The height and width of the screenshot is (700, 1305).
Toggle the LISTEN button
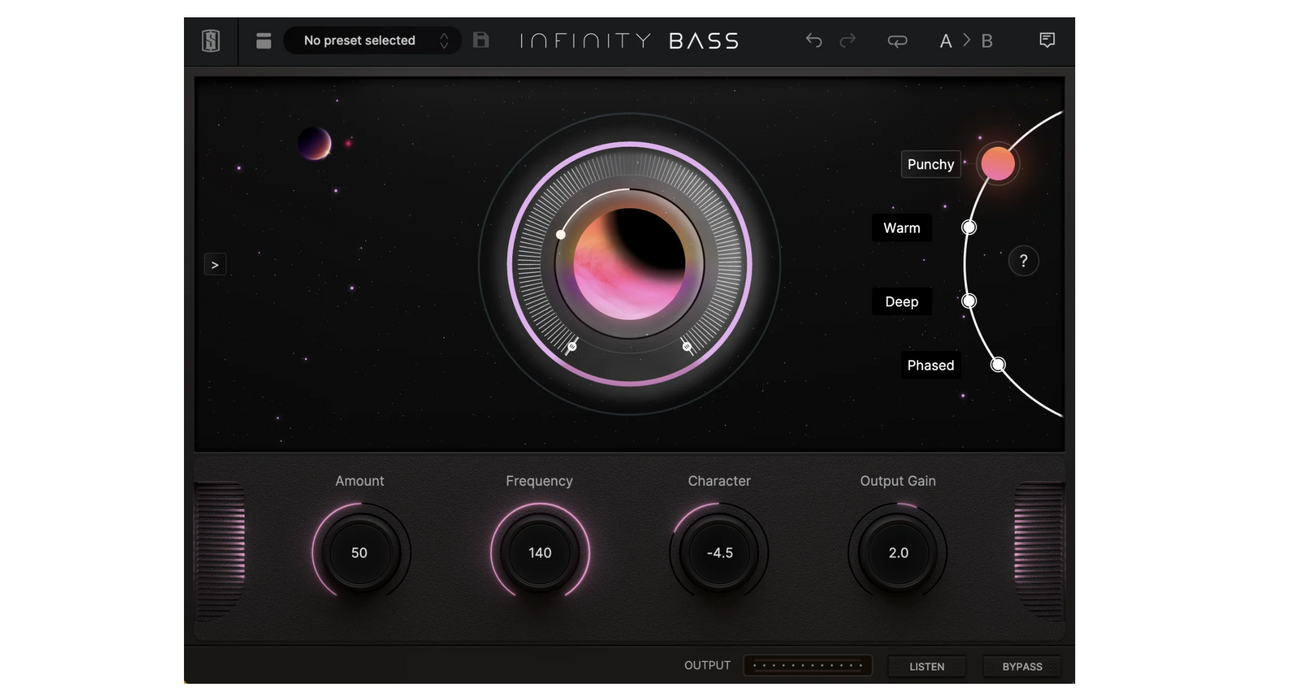(927, 666)
